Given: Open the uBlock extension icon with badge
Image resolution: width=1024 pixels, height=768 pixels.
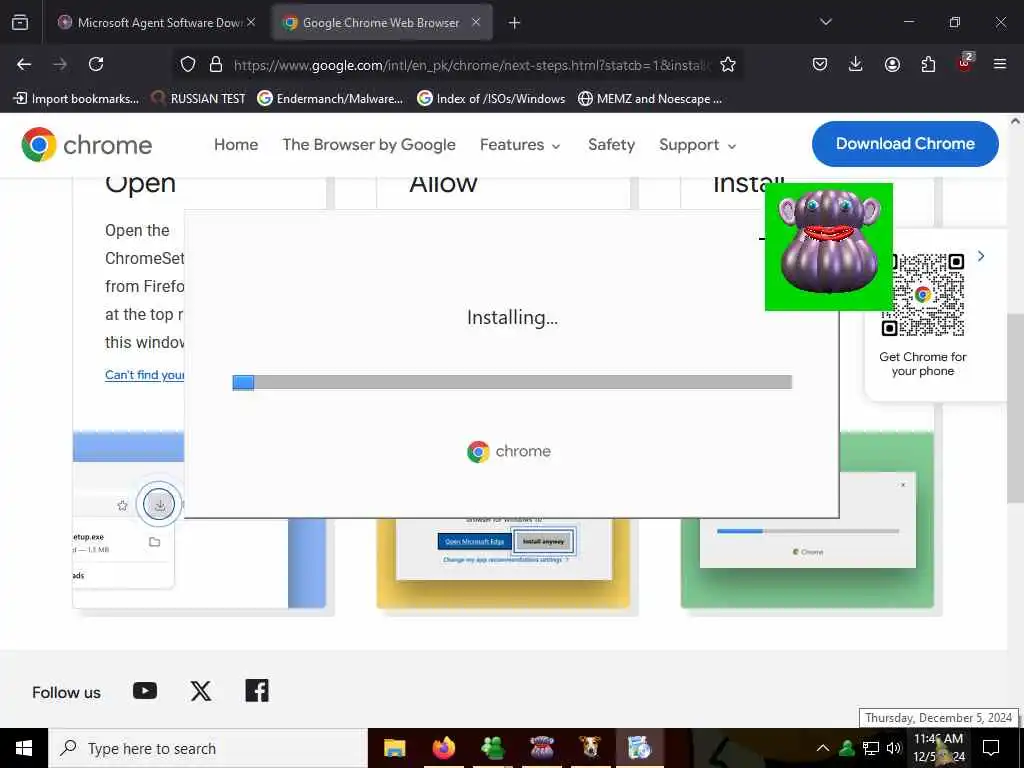Looking at the screenshot, I should pos(965,62).
